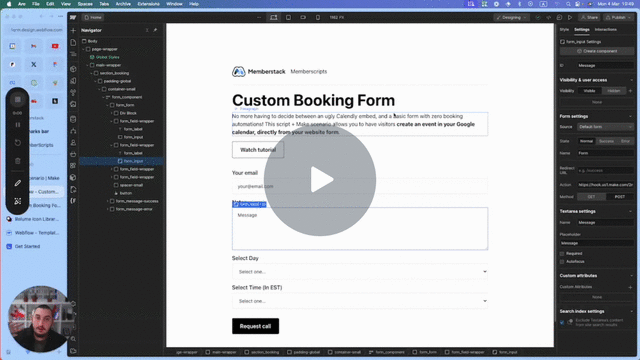Open the Interactions tab
Screen dimensions: 640x360
point(605,30)
